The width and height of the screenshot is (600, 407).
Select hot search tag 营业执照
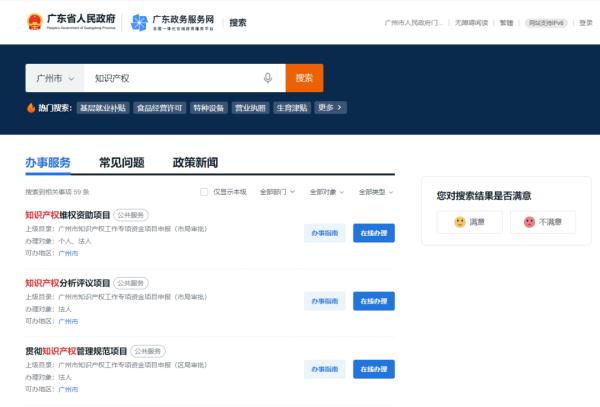click(250, 108)
